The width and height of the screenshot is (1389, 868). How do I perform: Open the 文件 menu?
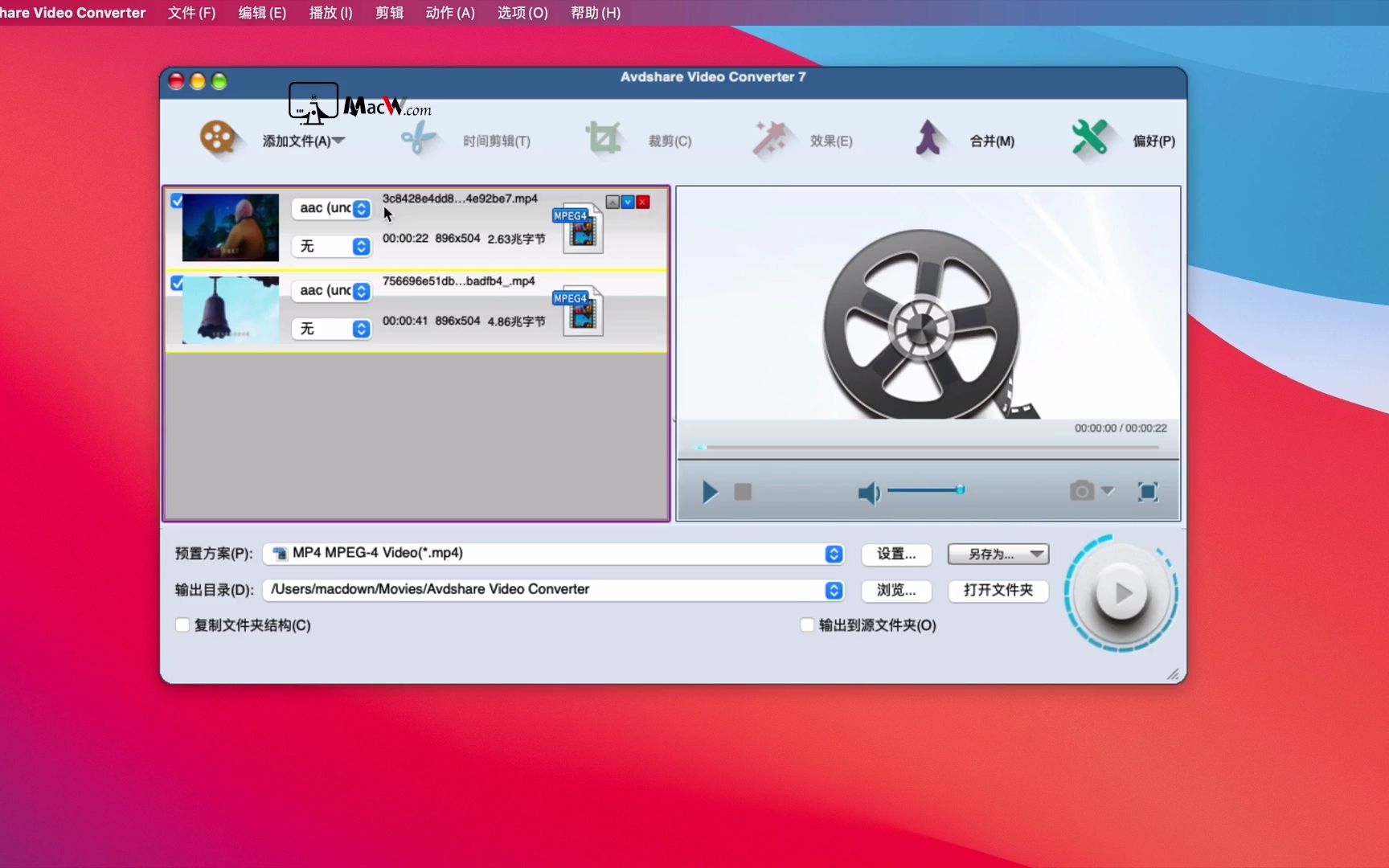coord(191,12)
